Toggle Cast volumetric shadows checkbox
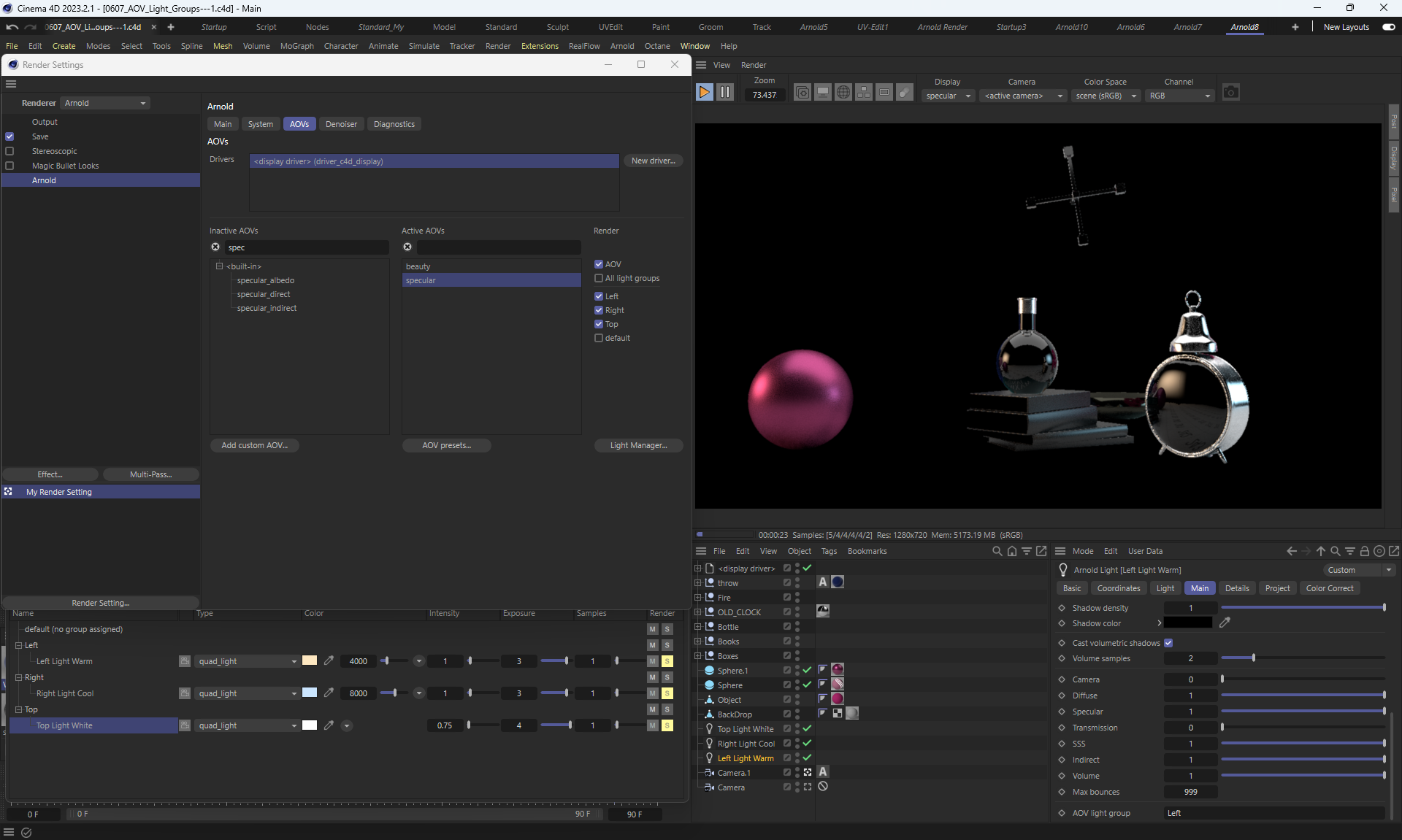This screenshot has height=840, width=1402. click(x=1168, y=643)
